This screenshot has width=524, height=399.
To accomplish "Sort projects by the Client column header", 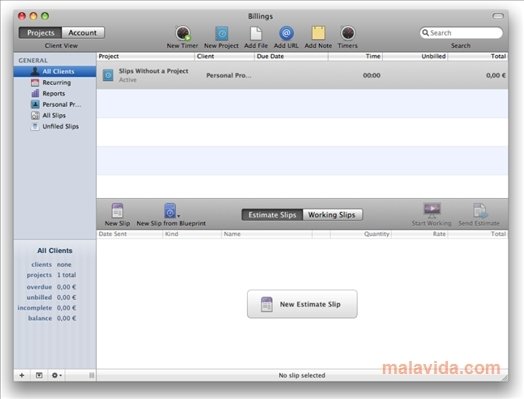I will (224, 56).
